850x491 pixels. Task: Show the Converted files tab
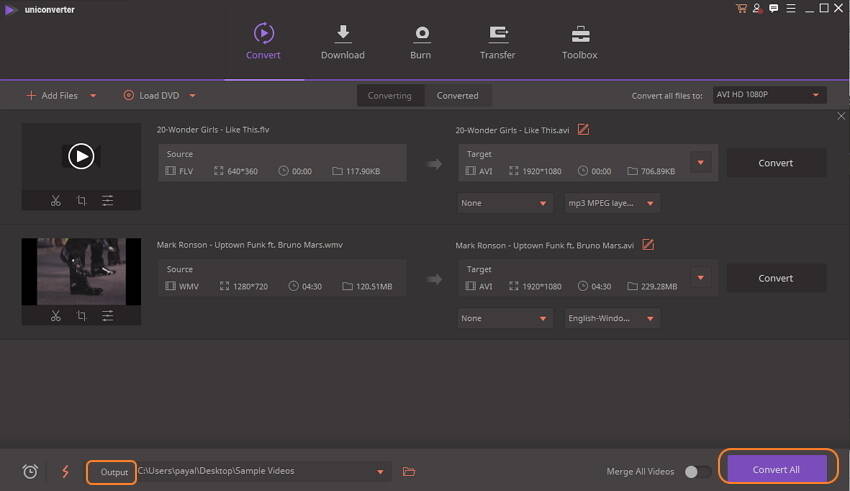tap(458, 96)
